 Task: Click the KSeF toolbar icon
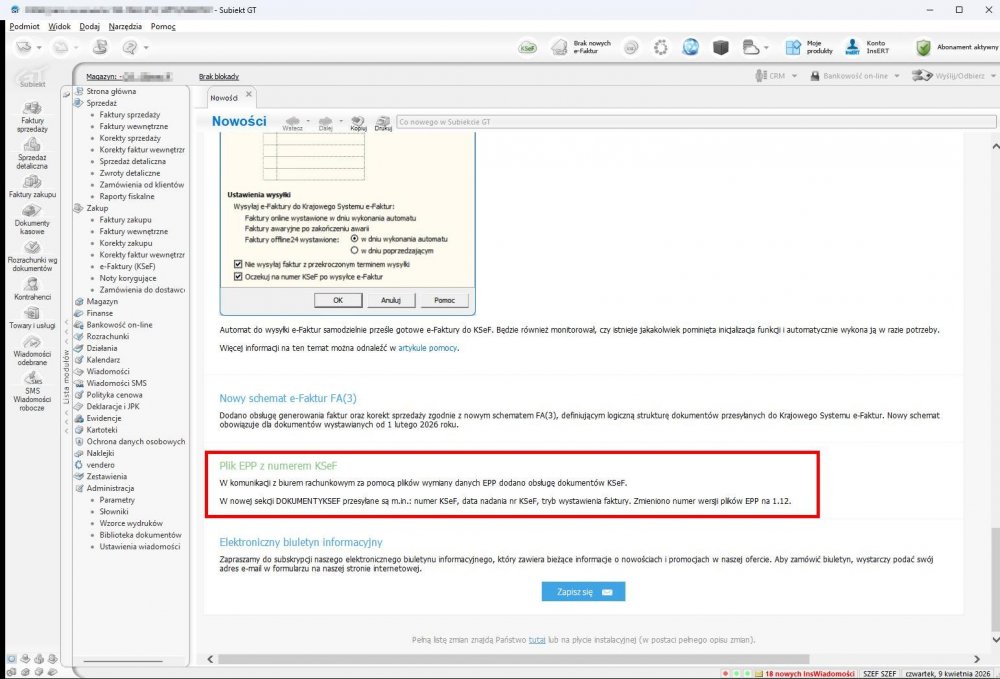pyautogui.click(x=527, y=48)
